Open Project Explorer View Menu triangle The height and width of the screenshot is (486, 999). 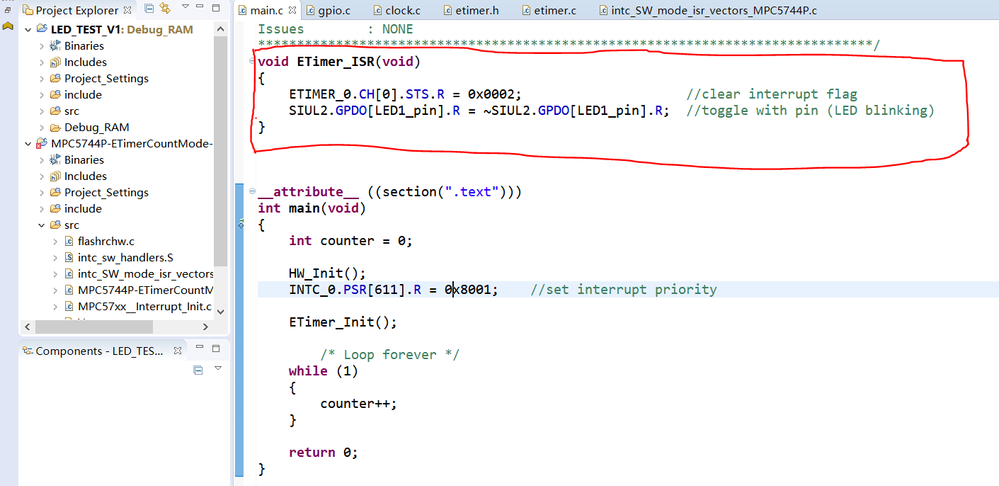[185, 7]
